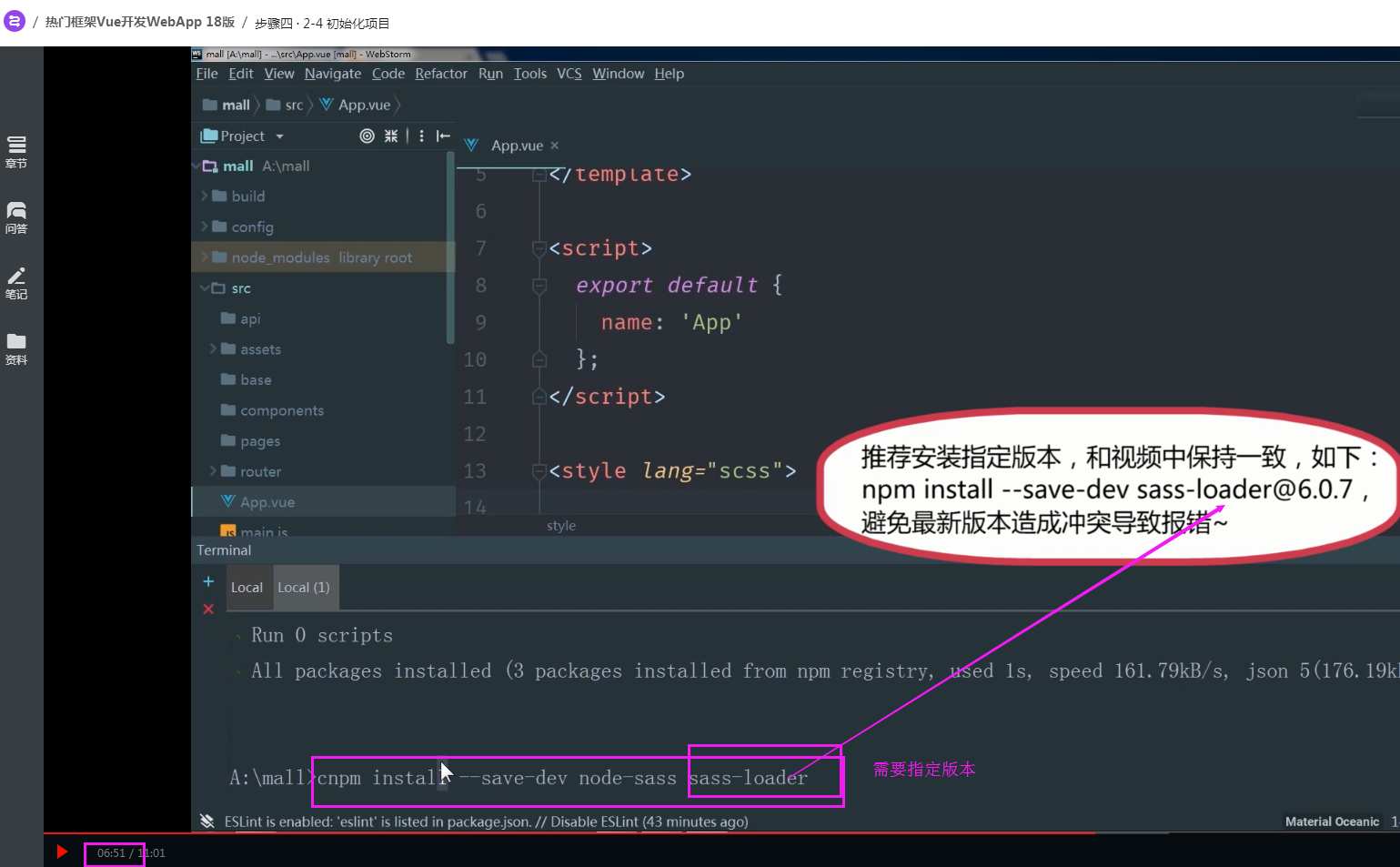Select the api folder in tree
This screenshot has height=867, width=1400.
pos(241,318)
